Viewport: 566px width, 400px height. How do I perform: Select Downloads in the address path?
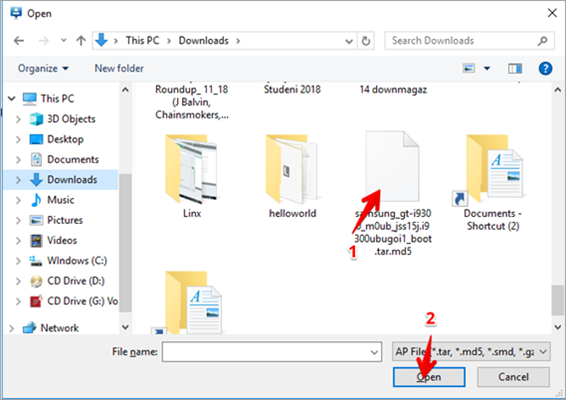click(204, 40)
